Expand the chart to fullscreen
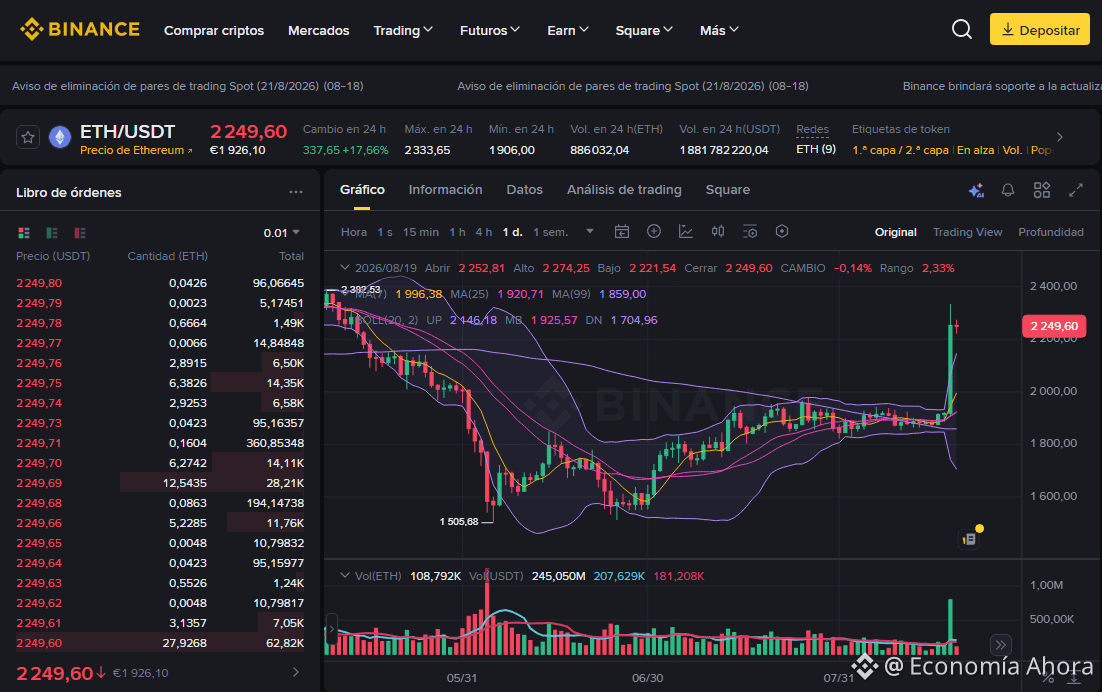 (x=1075, y=190)
